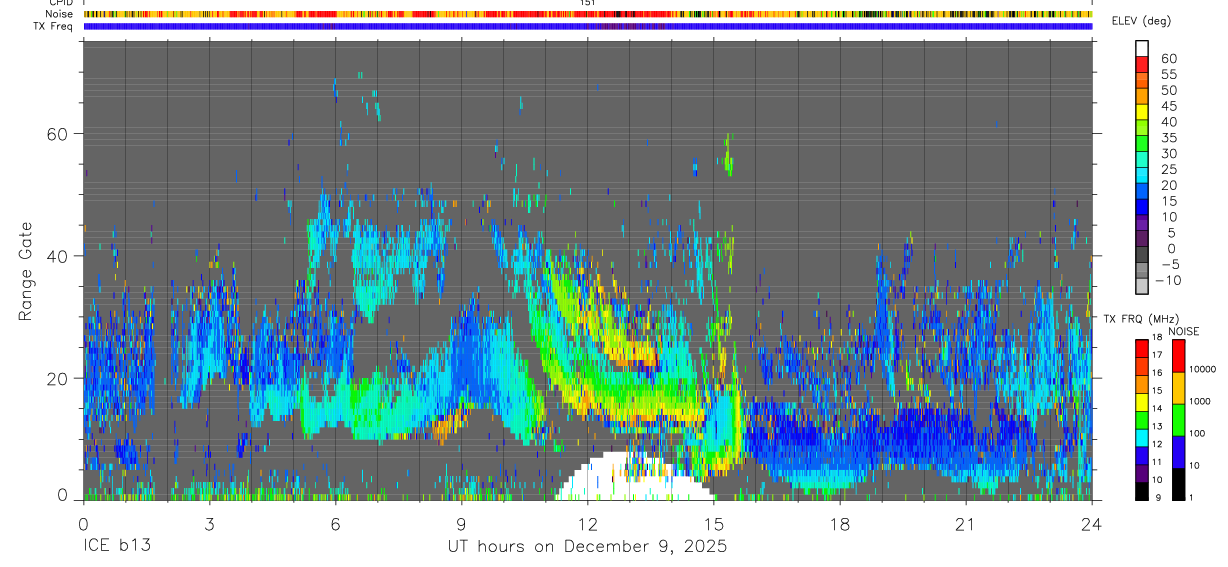Click the '9' tick on UT hours axis
Viewport: 1228px width, 567px height.
pos(461,524)
